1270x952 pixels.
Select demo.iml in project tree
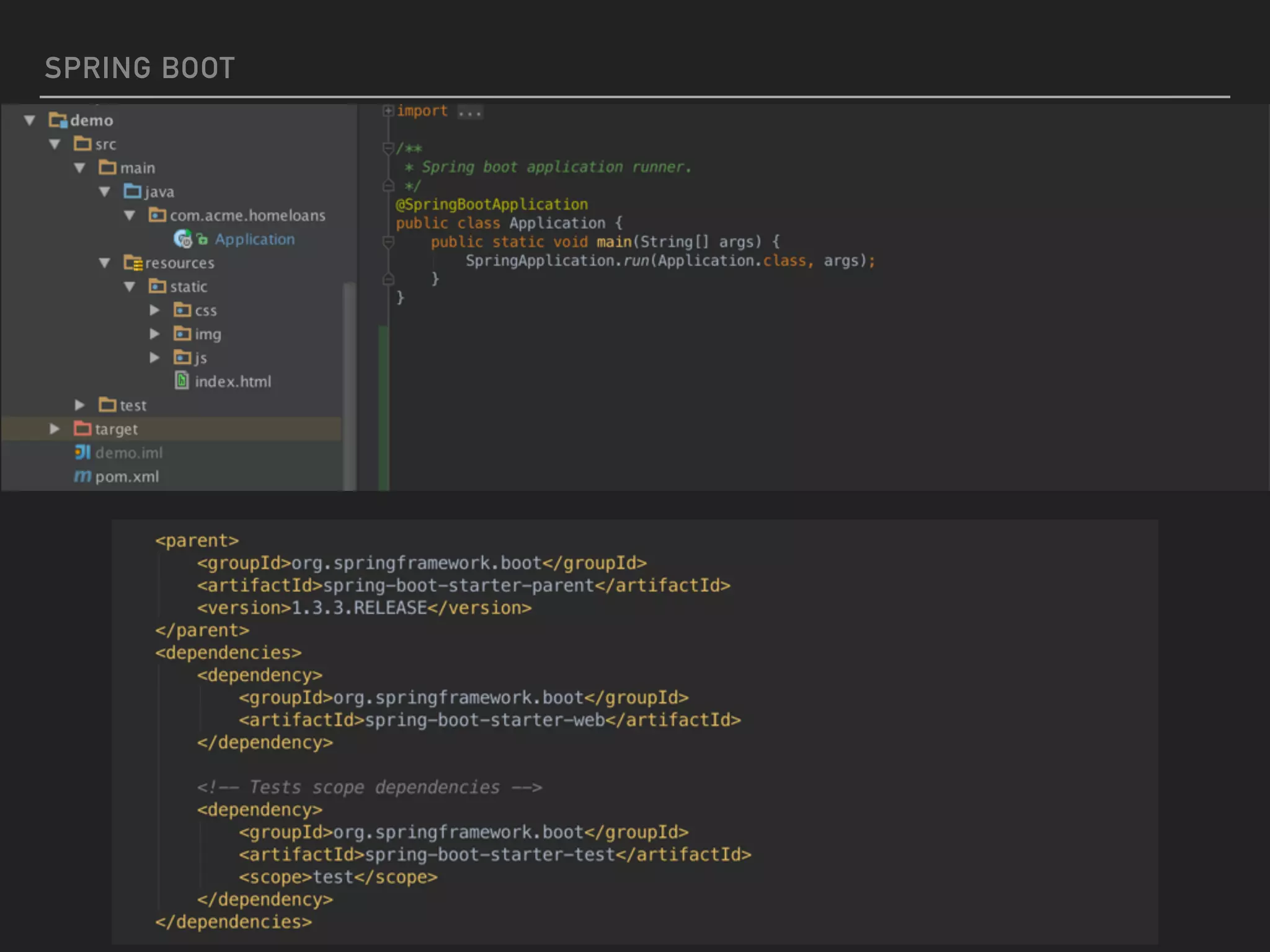pyautogui.click(x=129, y=453)
